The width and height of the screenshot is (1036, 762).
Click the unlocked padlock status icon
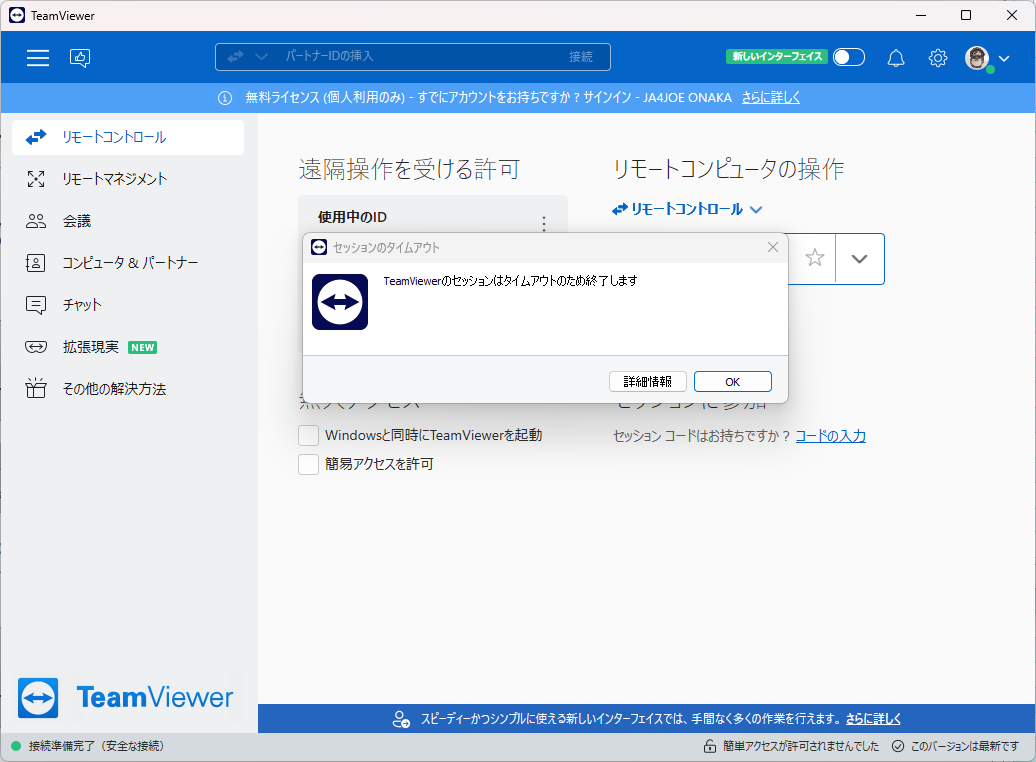pyautogui.click(x=709, y=746)
